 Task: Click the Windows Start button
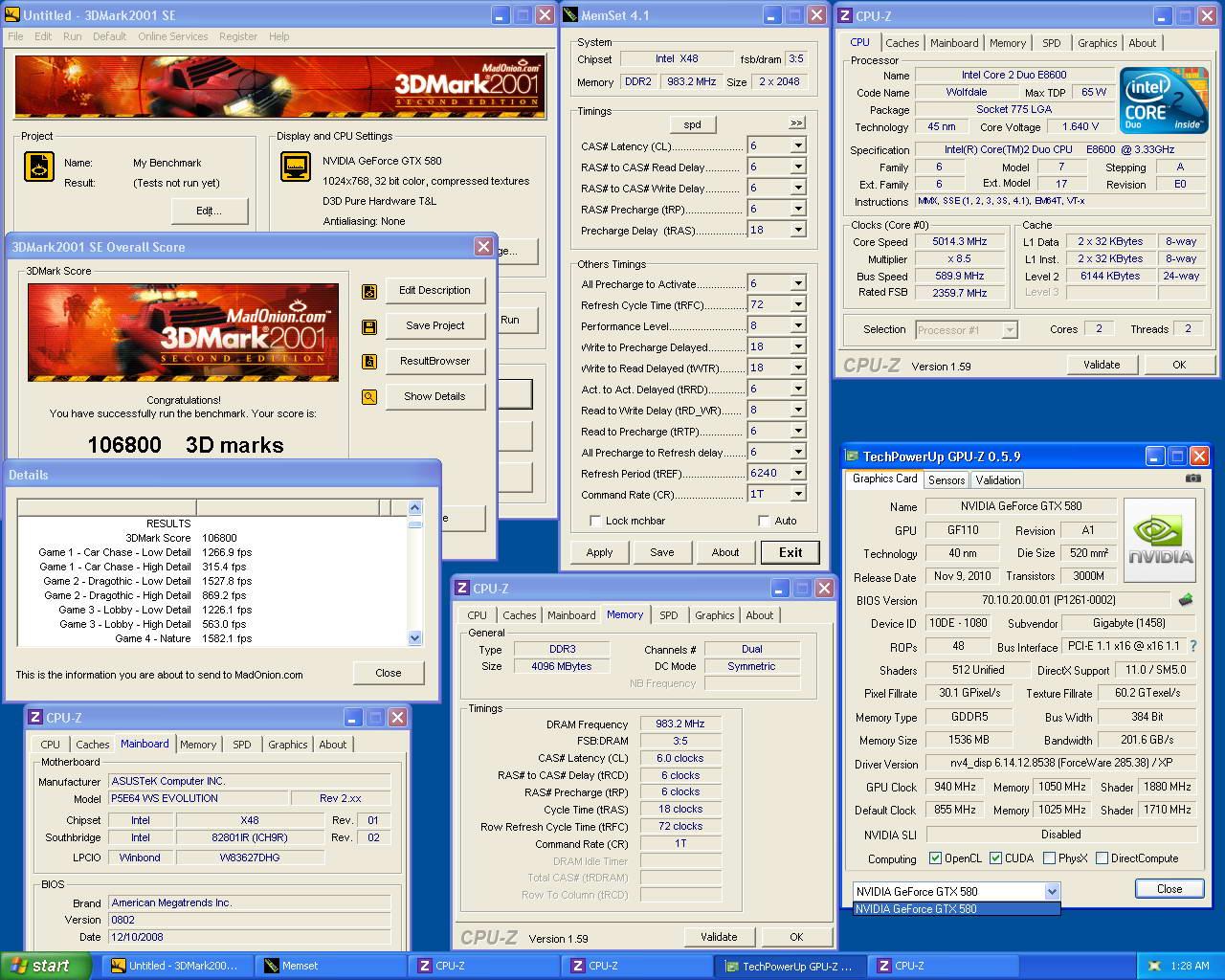tap(45, 966)
